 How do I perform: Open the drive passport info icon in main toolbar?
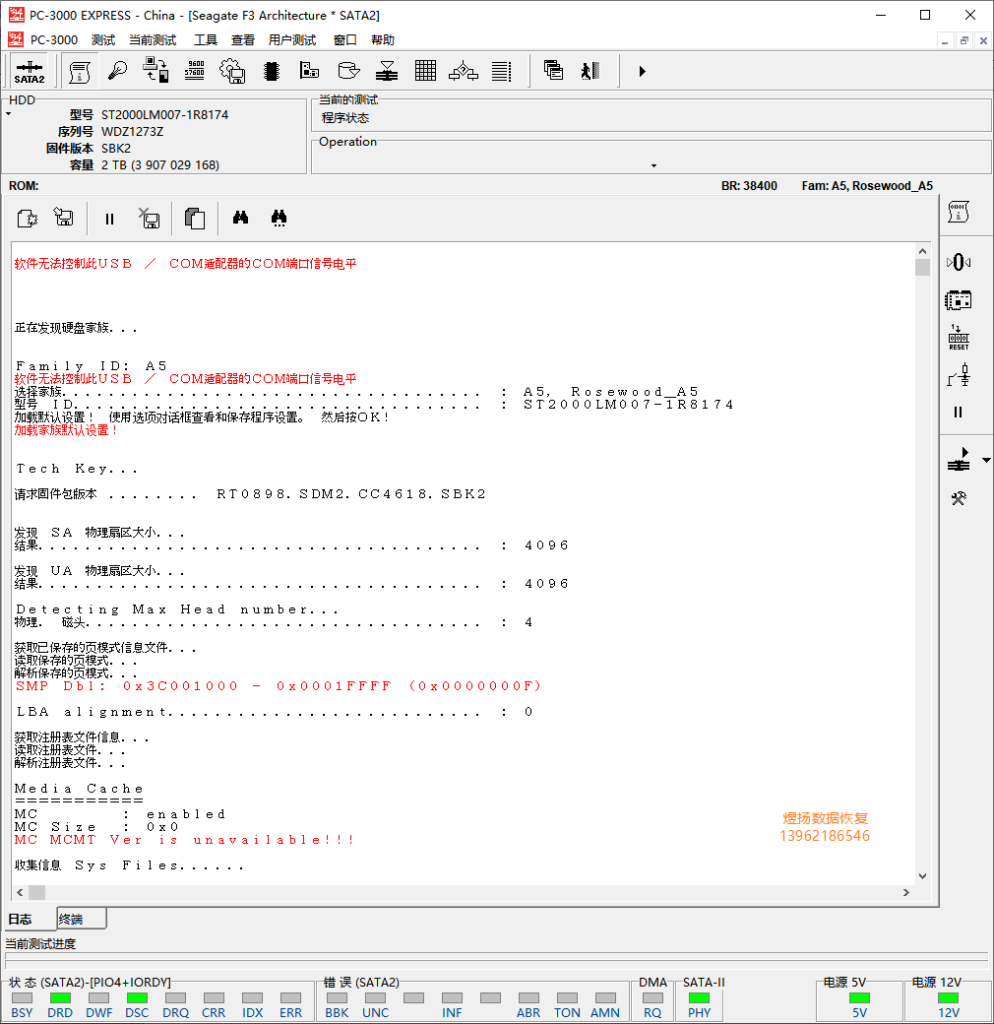click(x=80, y=71)
